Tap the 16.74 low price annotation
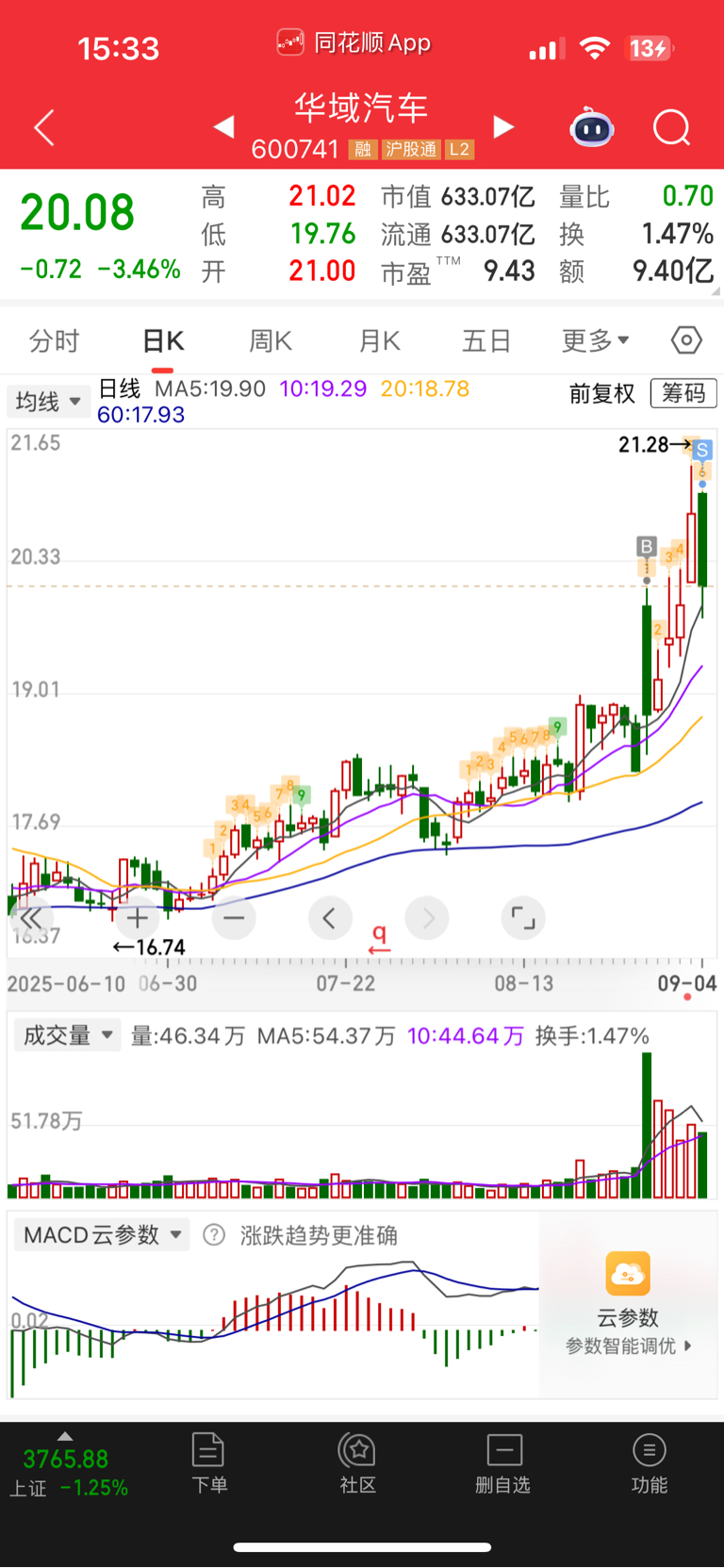 (159, 947)
